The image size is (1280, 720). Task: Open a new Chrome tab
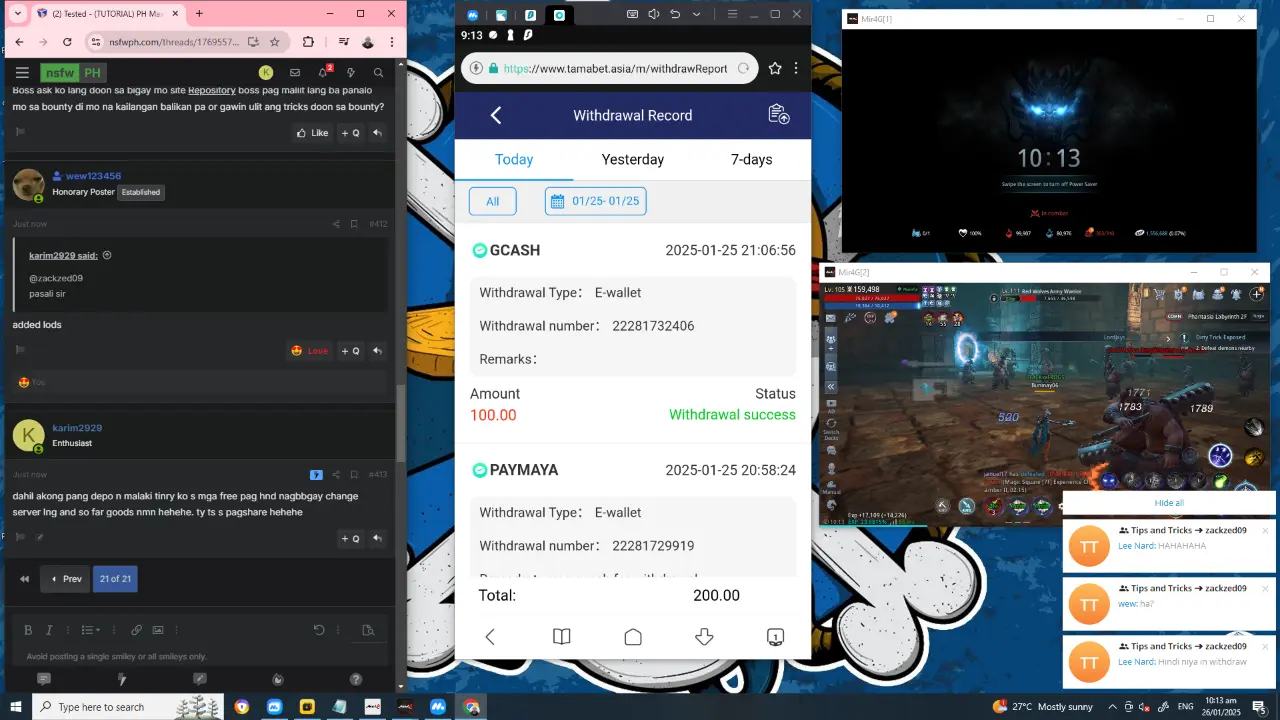199,14
